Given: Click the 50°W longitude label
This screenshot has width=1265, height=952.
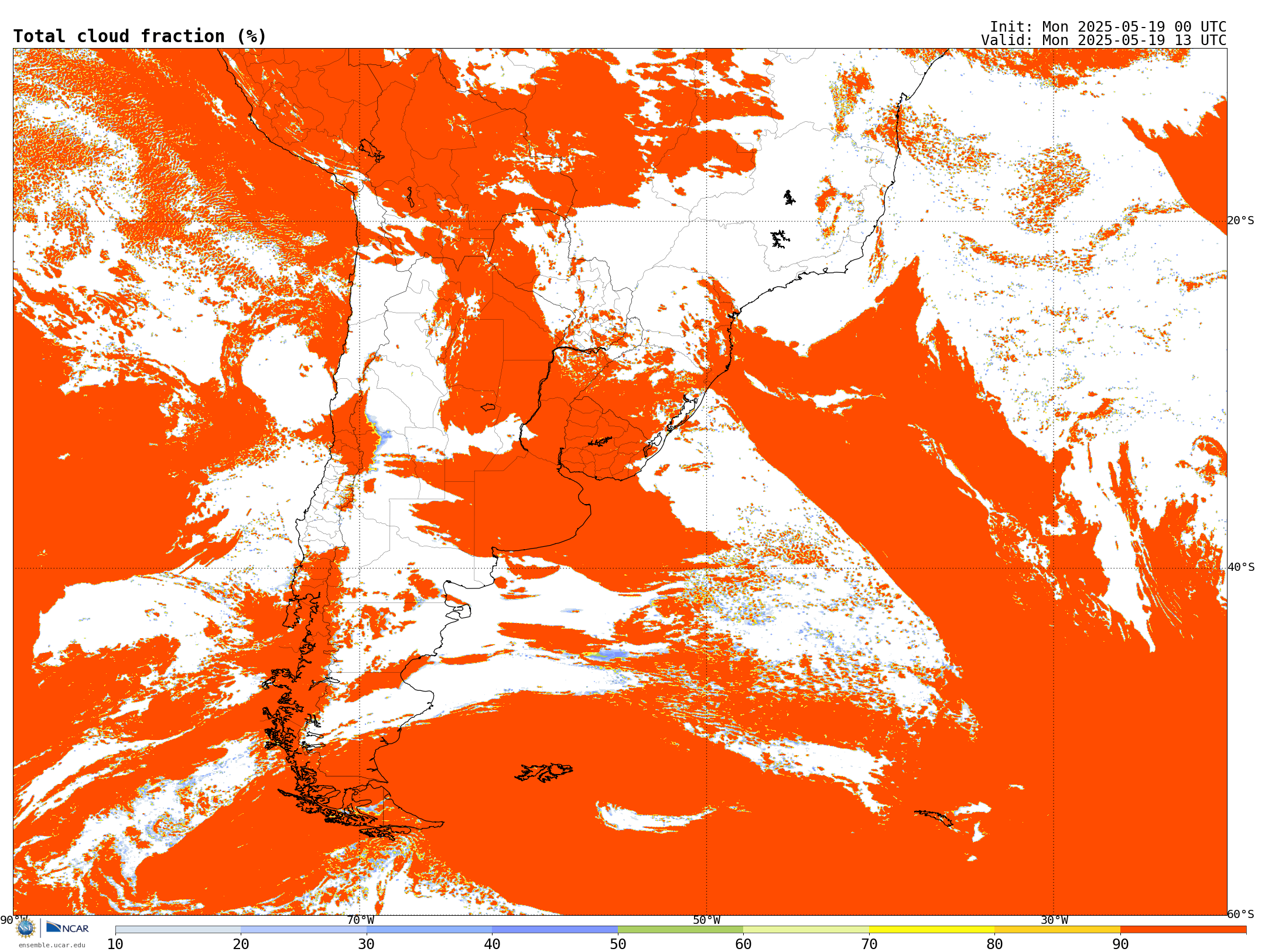Looking at the screenshot, I should click(707, 920).
